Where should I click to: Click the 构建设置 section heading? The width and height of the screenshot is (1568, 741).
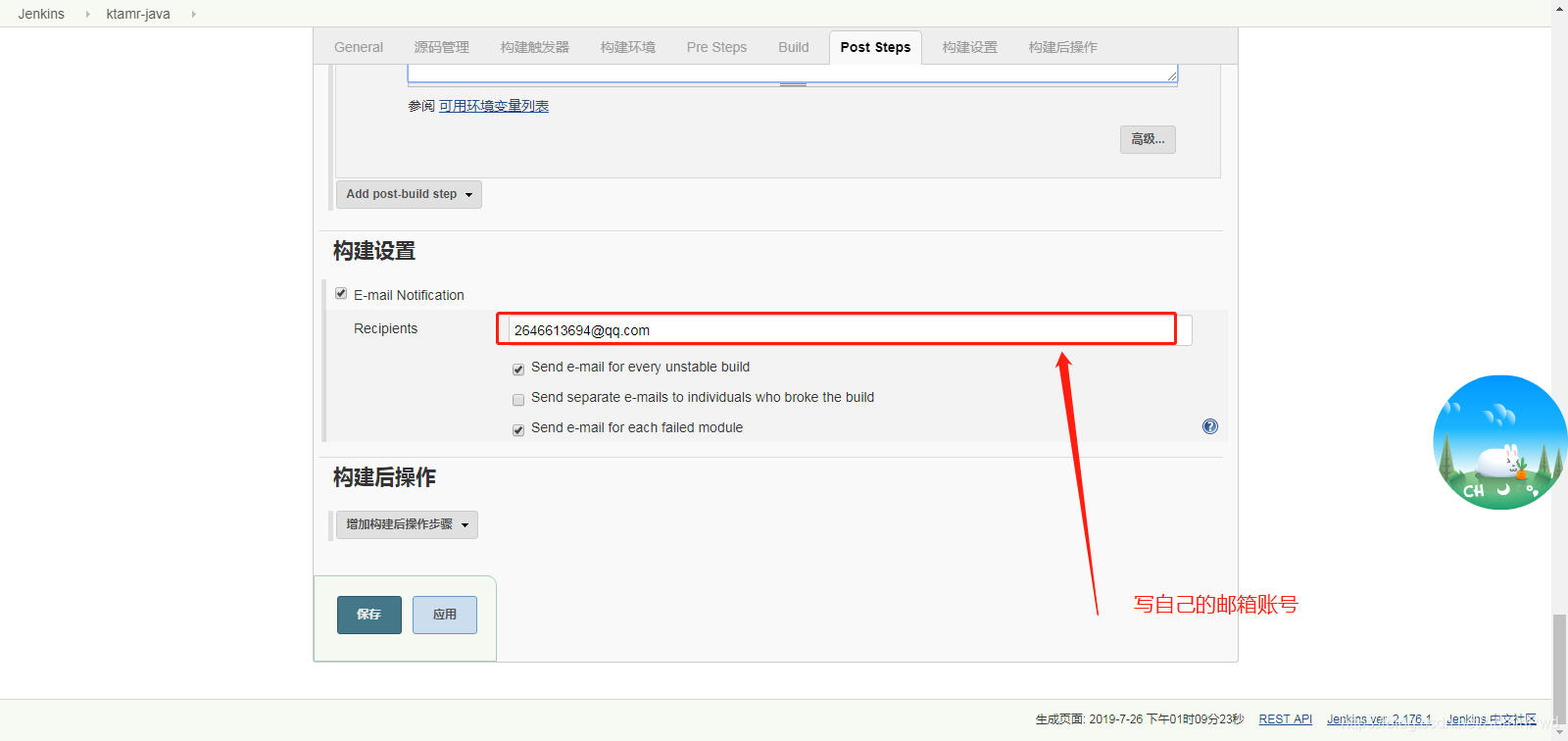374,251
